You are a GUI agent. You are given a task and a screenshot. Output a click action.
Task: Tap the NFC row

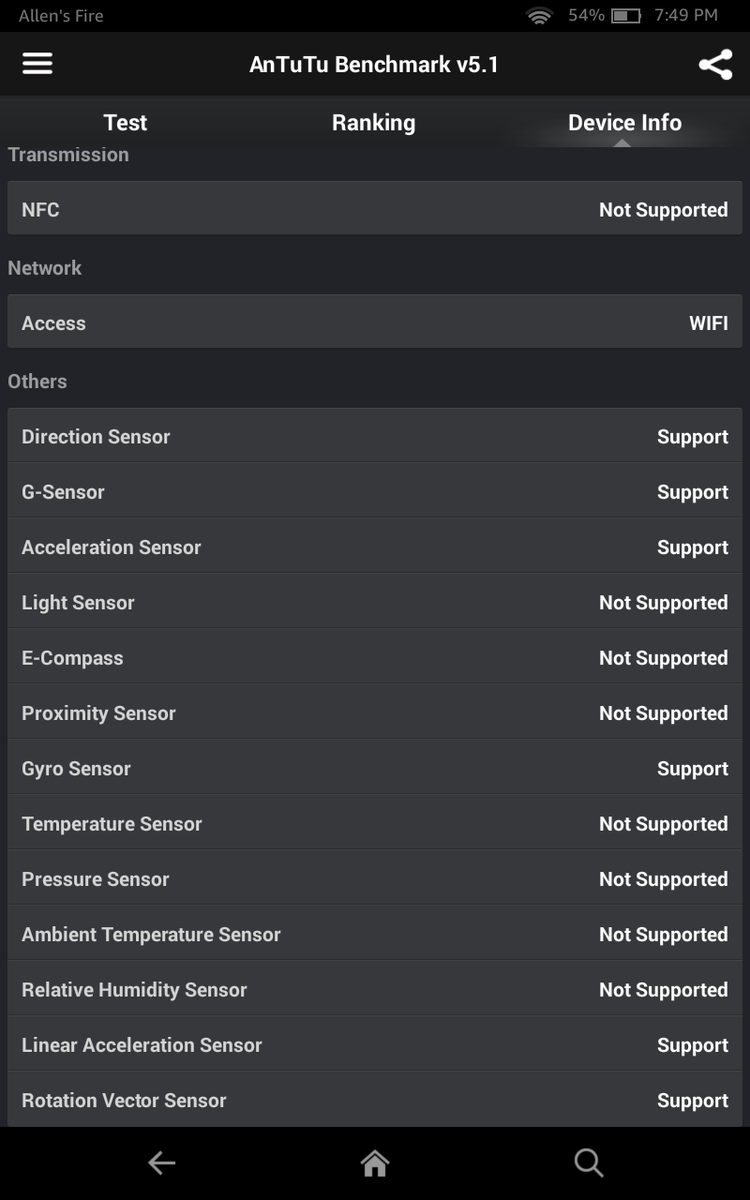coord(375,209)
